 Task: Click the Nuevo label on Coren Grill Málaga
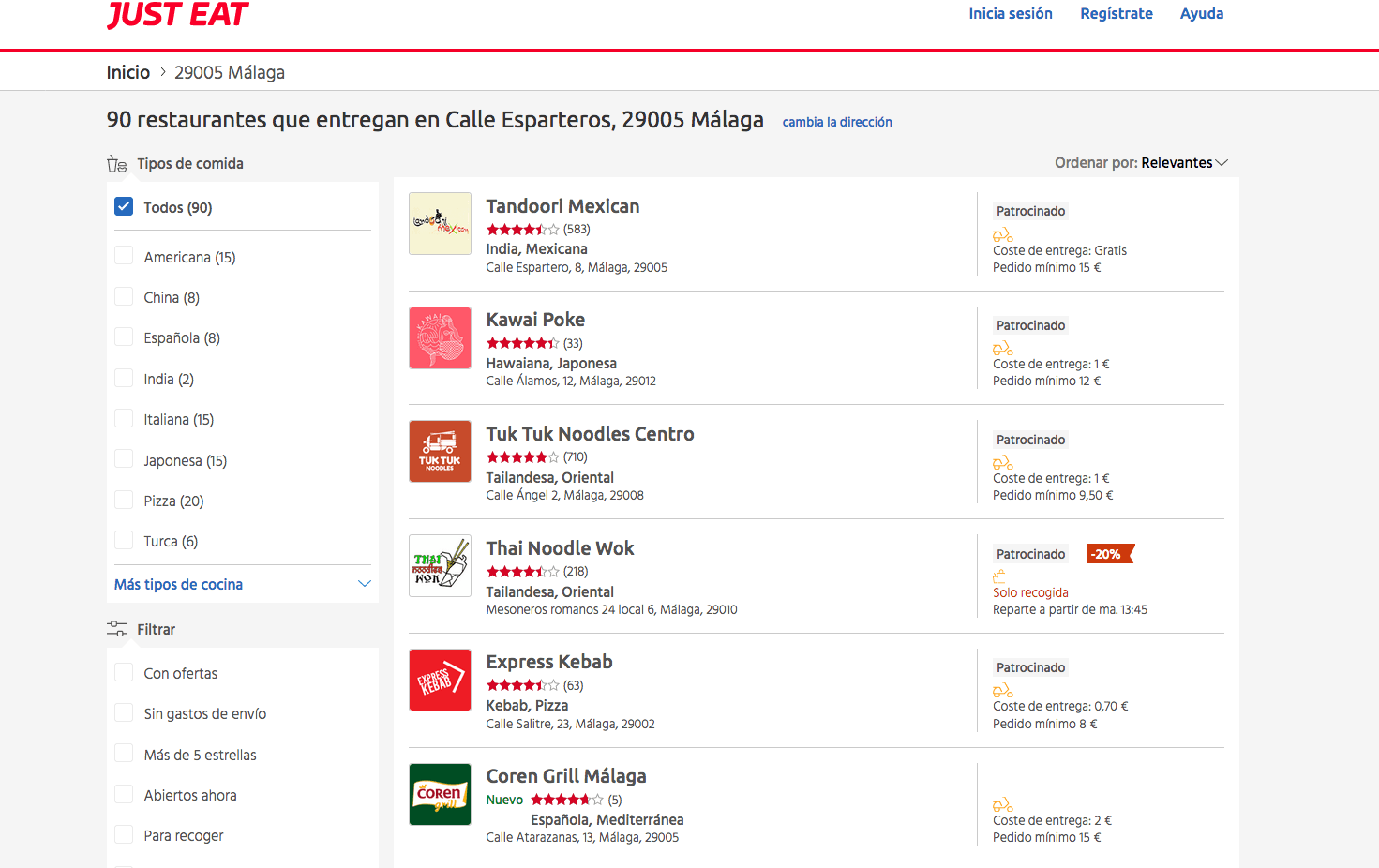click(x=504, y=800)
